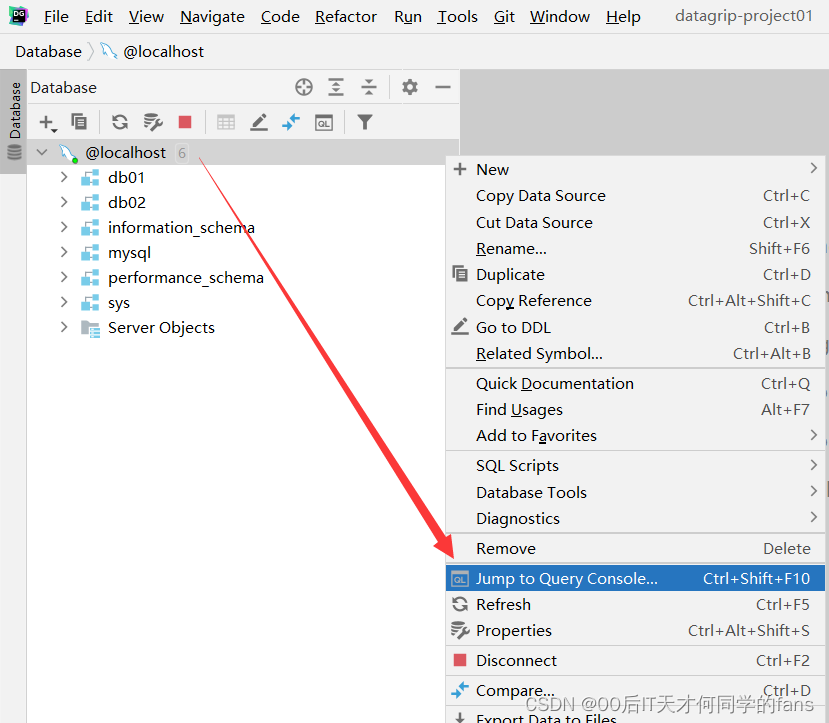Click the Expand All icon in Database panel

336,87
